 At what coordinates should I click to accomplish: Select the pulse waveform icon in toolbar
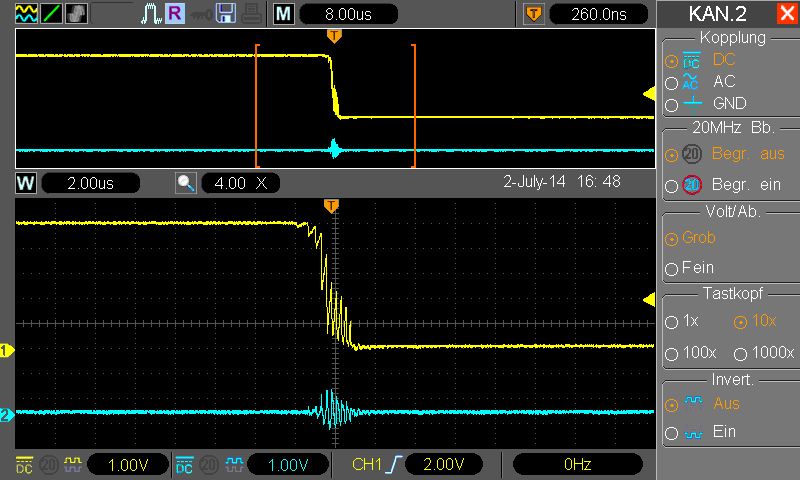tap(150, 14)
